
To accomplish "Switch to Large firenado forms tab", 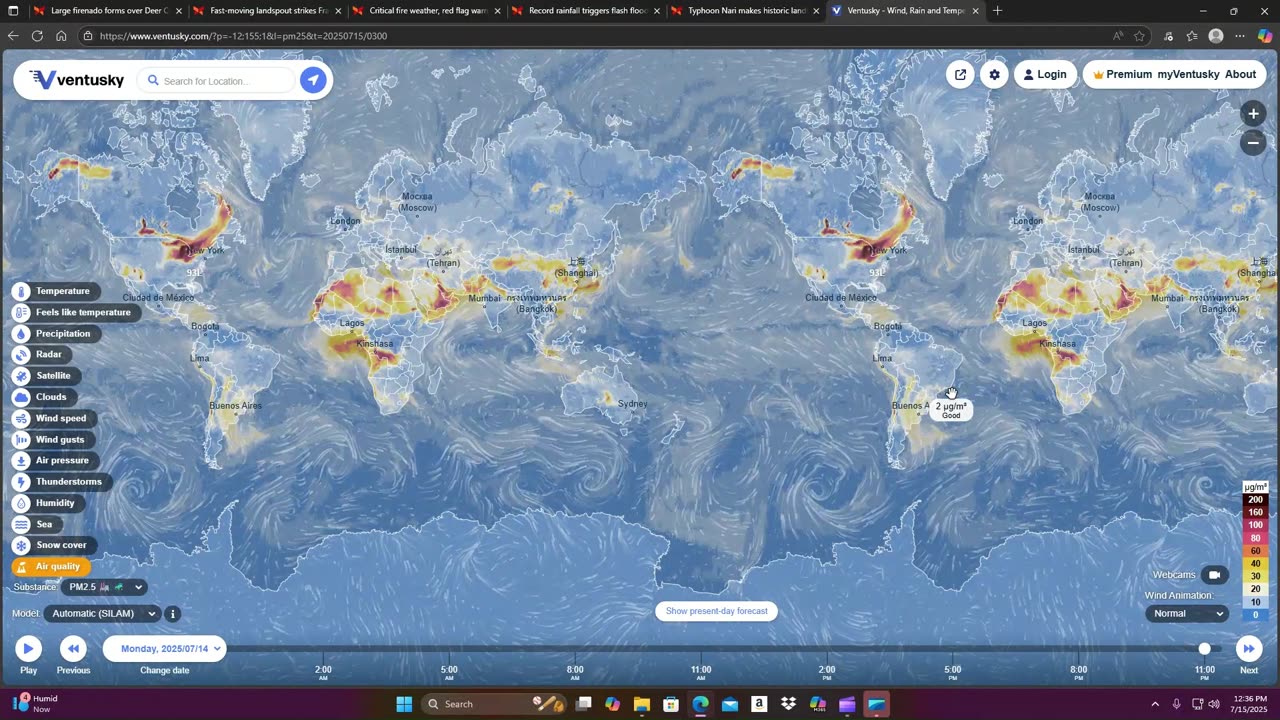I will 108,11.
